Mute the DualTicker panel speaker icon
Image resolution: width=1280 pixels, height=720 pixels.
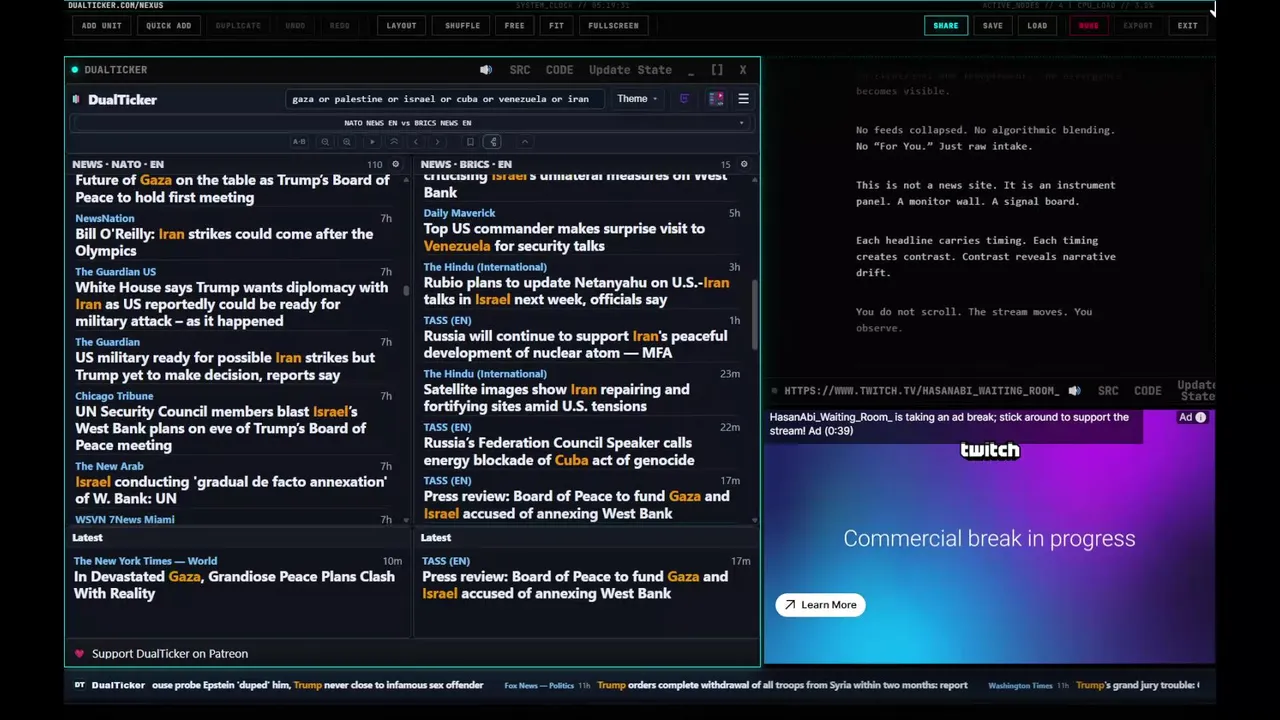point(486,70)
